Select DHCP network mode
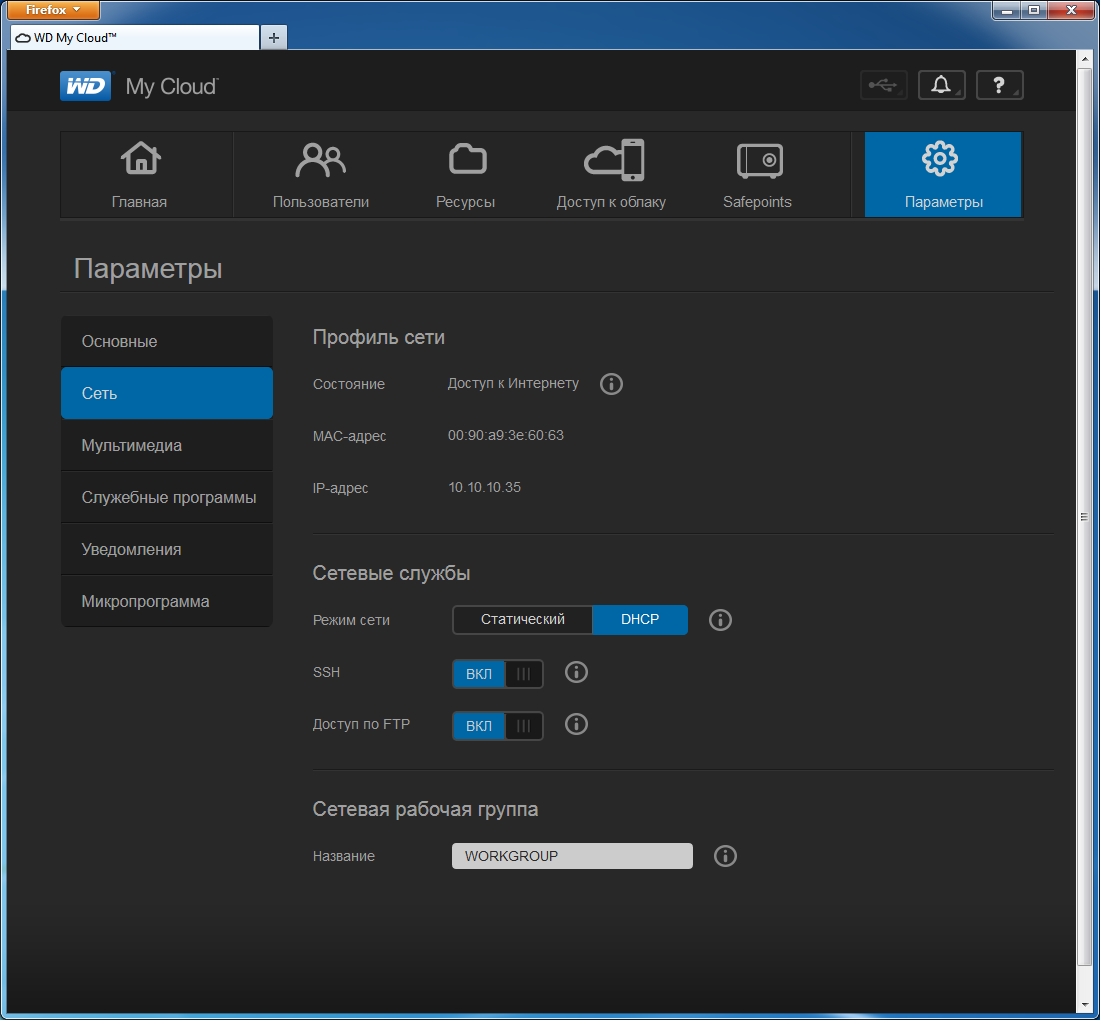The width and height of the screenshot is (1100, 1020). [x=640, y=619]
